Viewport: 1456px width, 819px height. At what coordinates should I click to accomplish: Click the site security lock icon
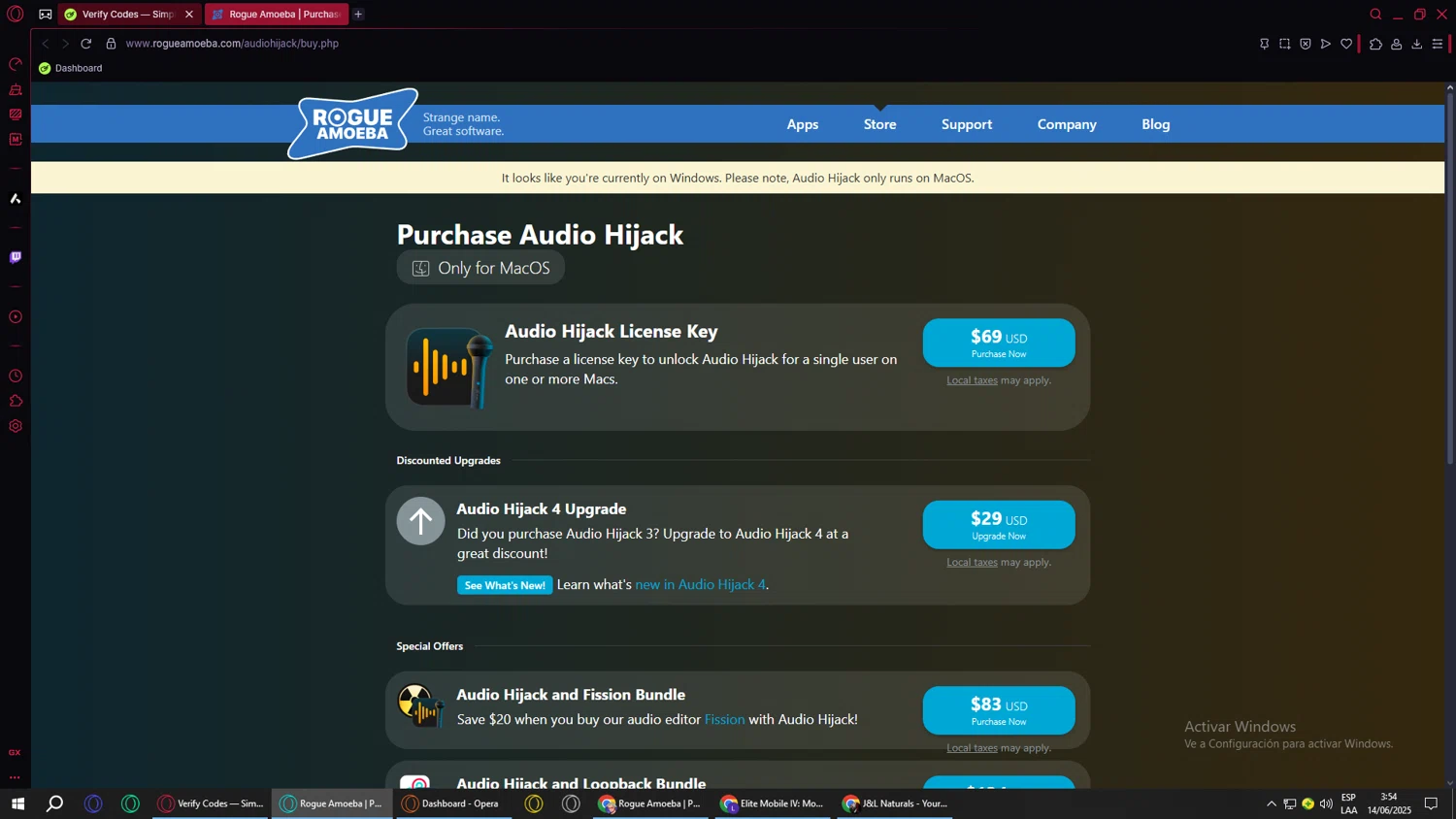tap(111, 44)
